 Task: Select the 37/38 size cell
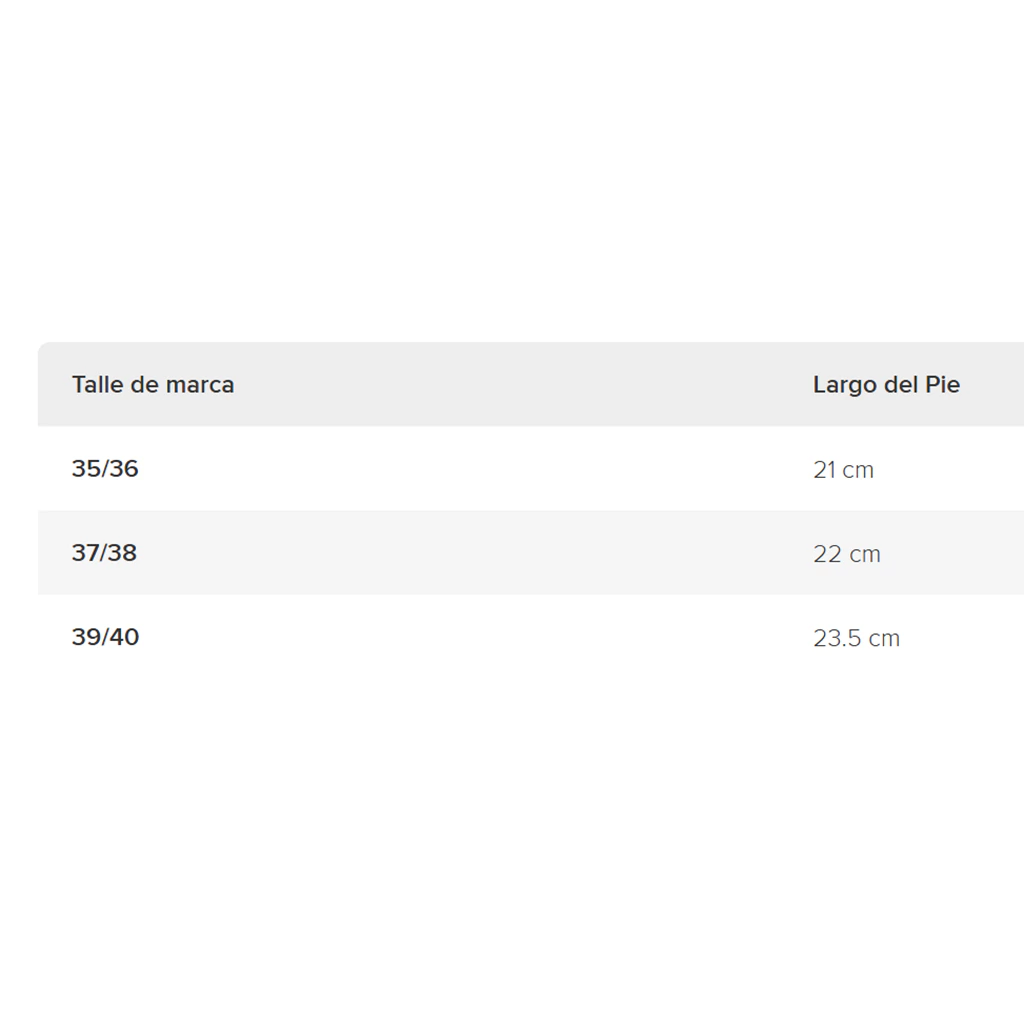(104, 553)
